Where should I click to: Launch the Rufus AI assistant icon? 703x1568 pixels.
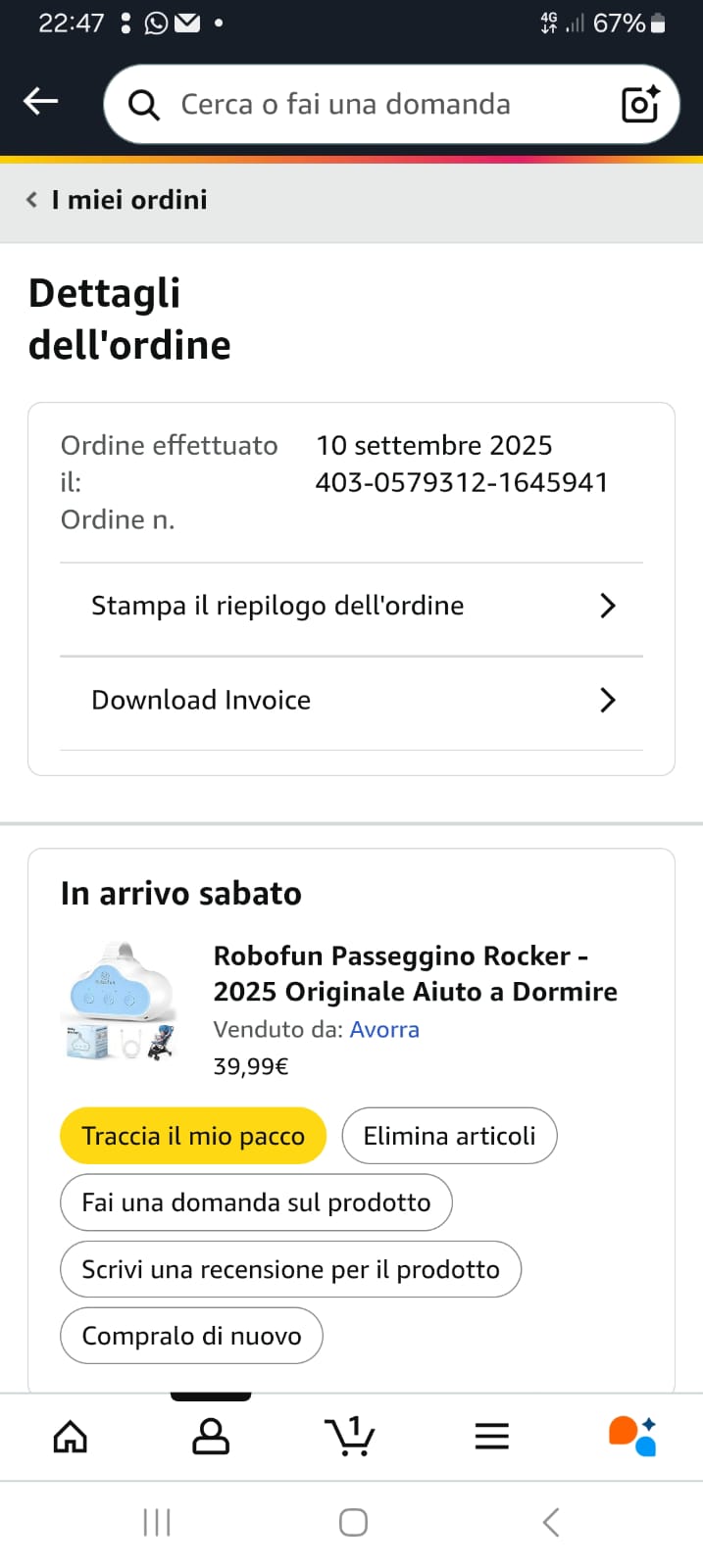632,1436
